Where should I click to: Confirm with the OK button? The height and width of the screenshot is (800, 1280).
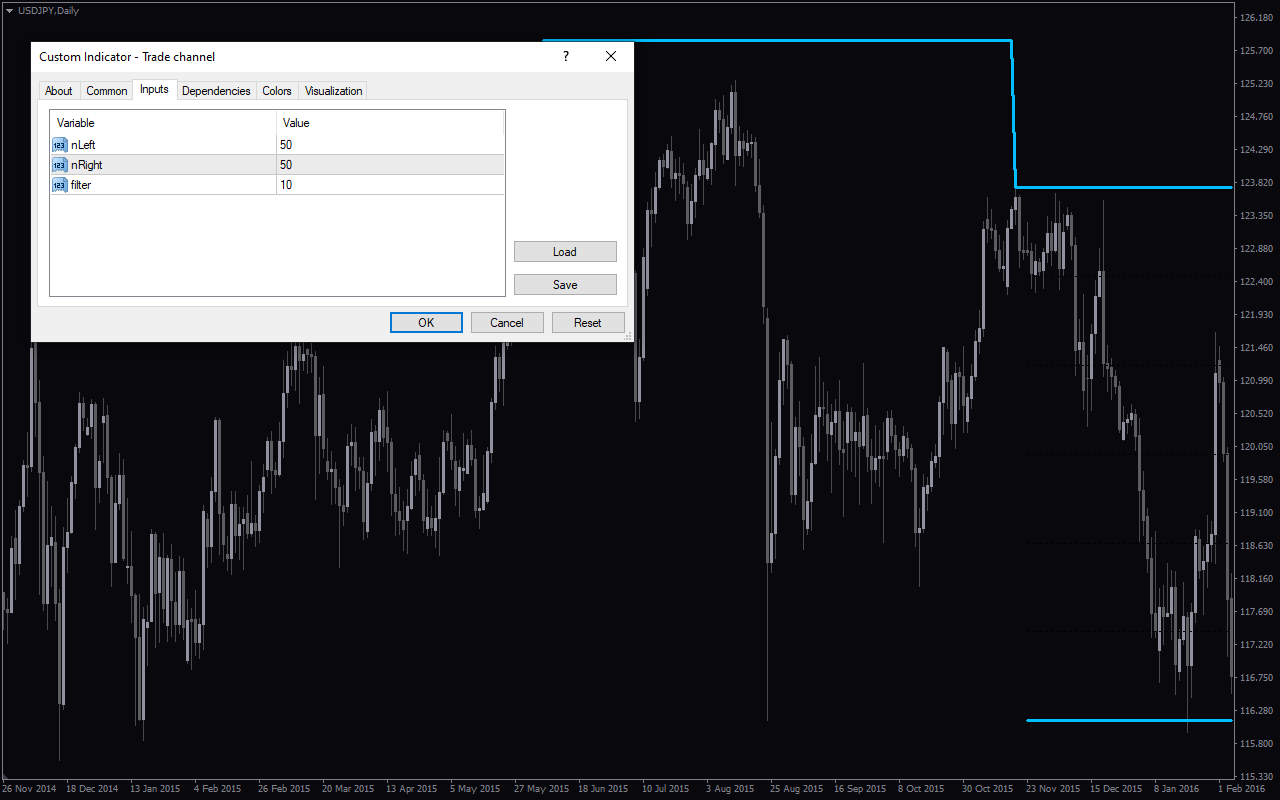point(426,323)
